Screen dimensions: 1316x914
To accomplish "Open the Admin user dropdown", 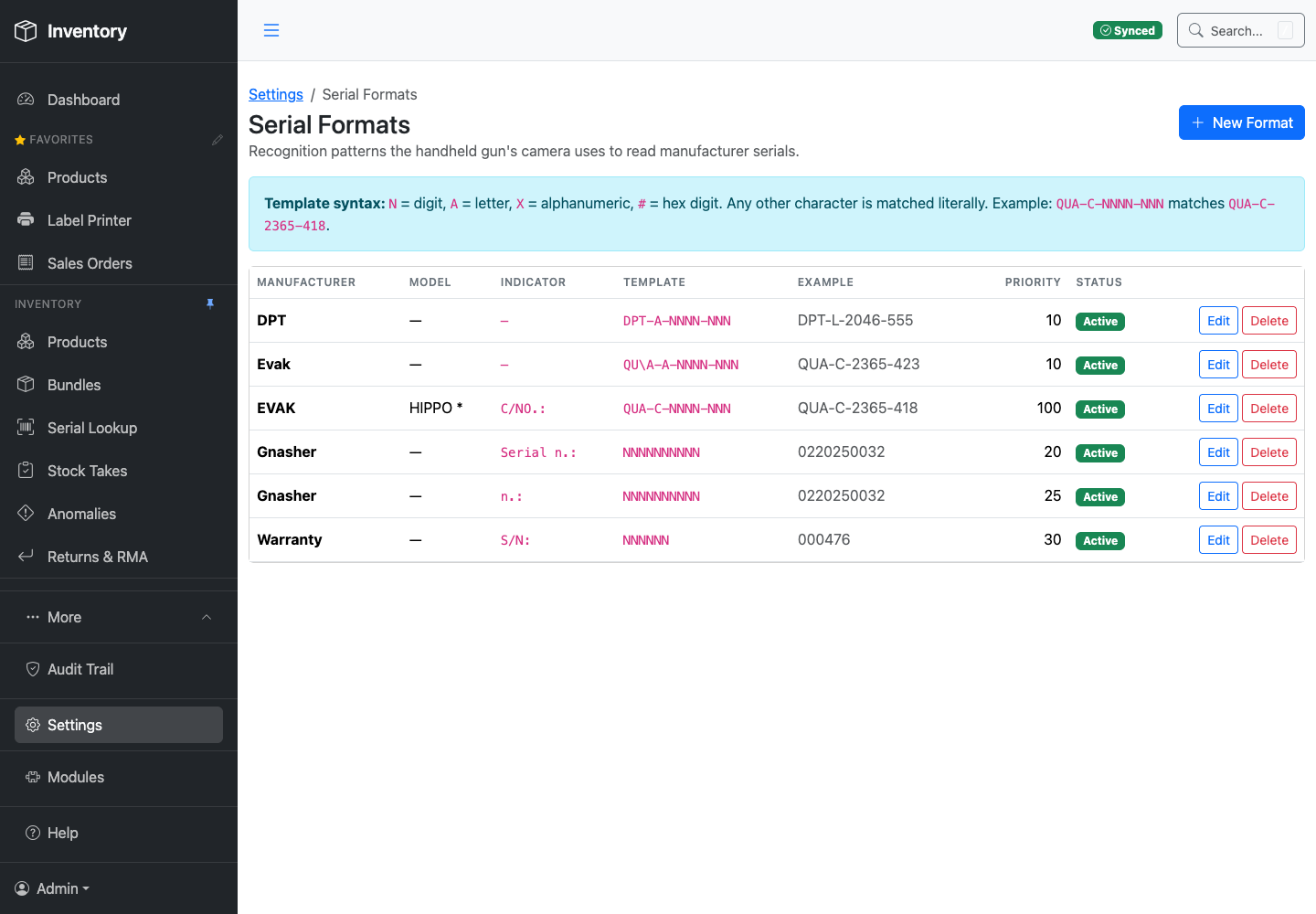I will [53, 888].
